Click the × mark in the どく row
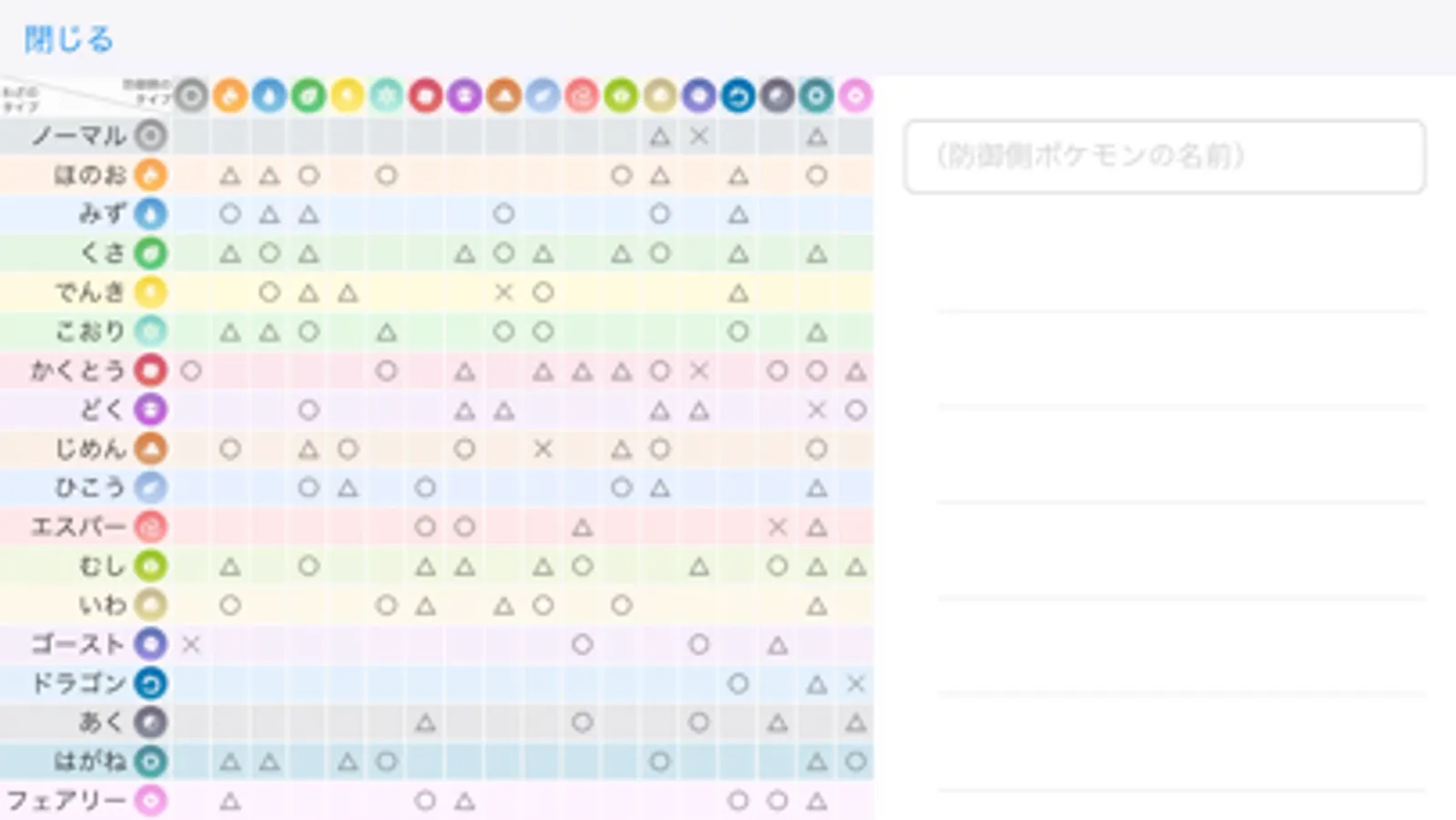Screen dimensions: 1456x820 (817, 410)
